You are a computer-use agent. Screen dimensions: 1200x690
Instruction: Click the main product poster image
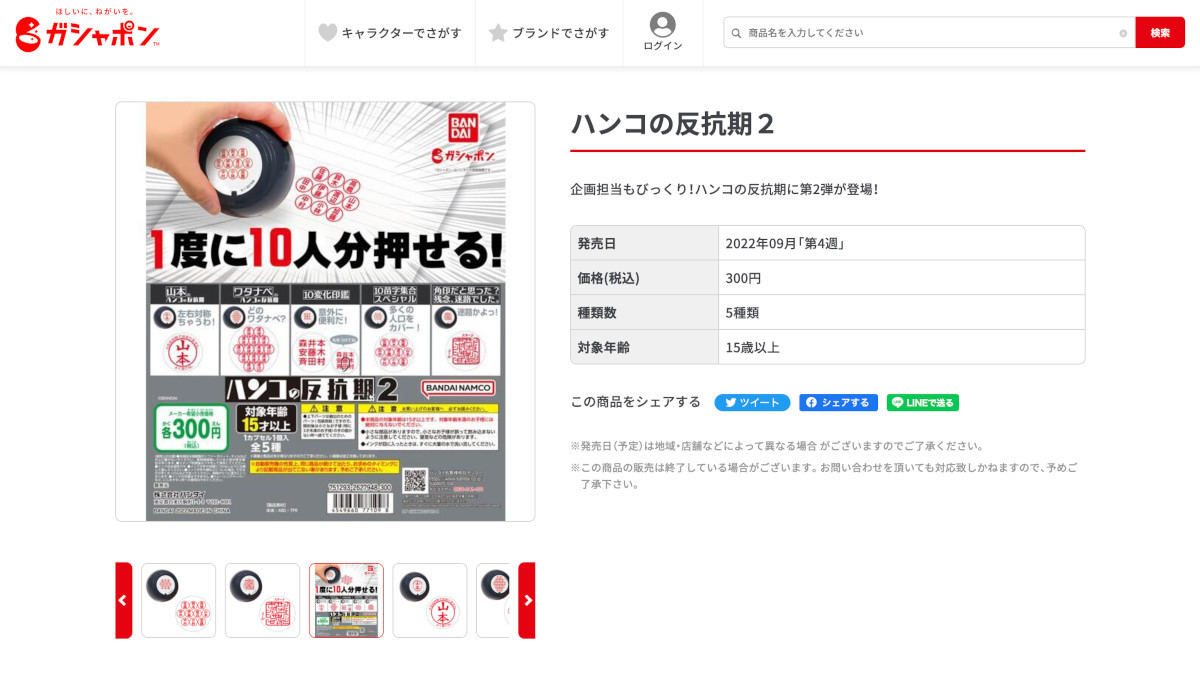click(x=325, y=311)
